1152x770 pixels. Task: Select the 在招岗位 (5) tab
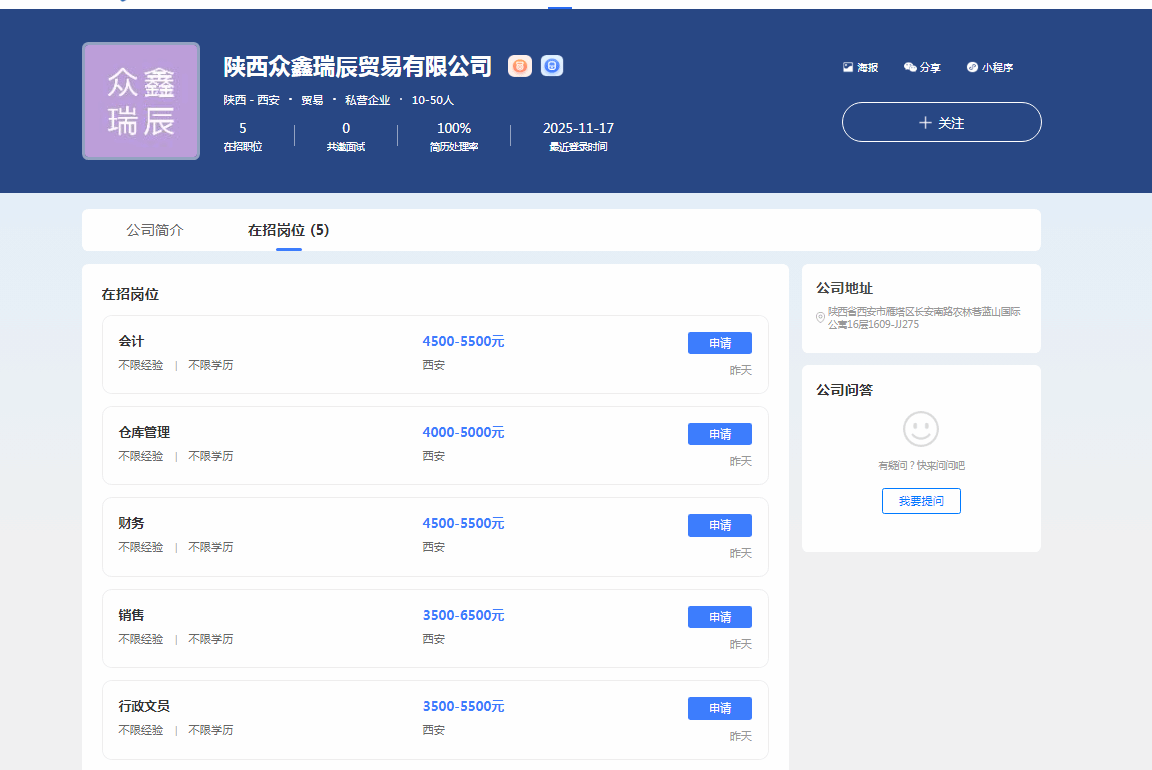(x=288, y=230)
